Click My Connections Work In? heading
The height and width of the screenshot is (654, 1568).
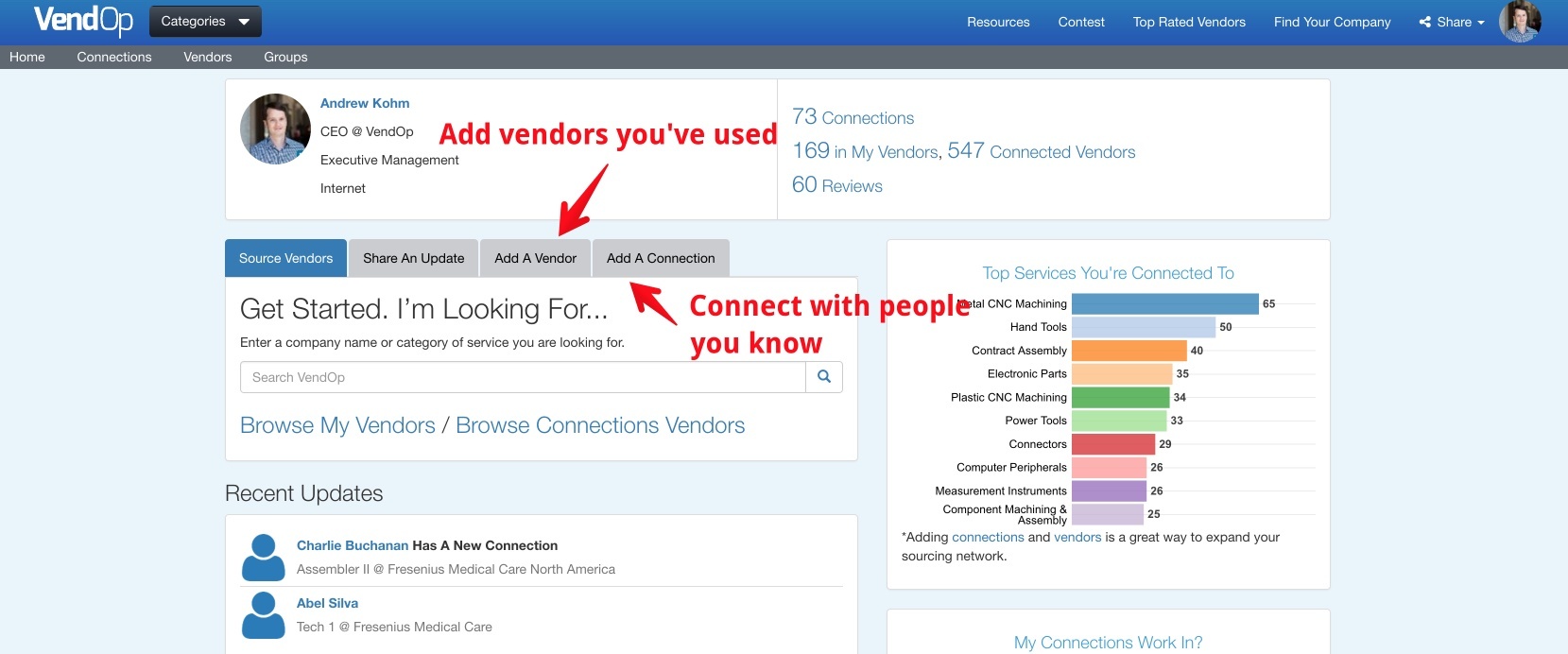[1108, 643]
